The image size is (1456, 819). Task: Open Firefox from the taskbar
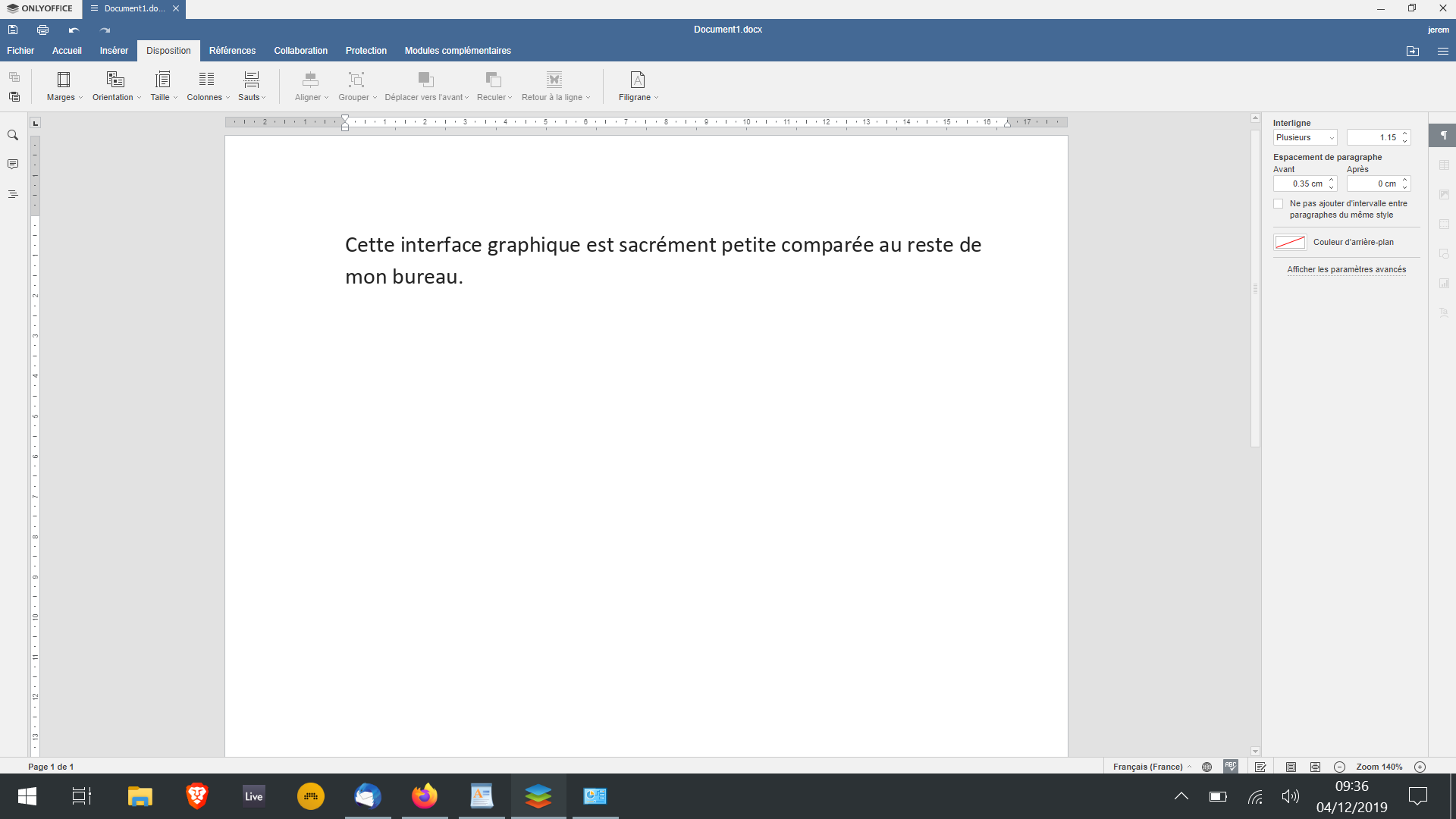(x=425, y=796)
